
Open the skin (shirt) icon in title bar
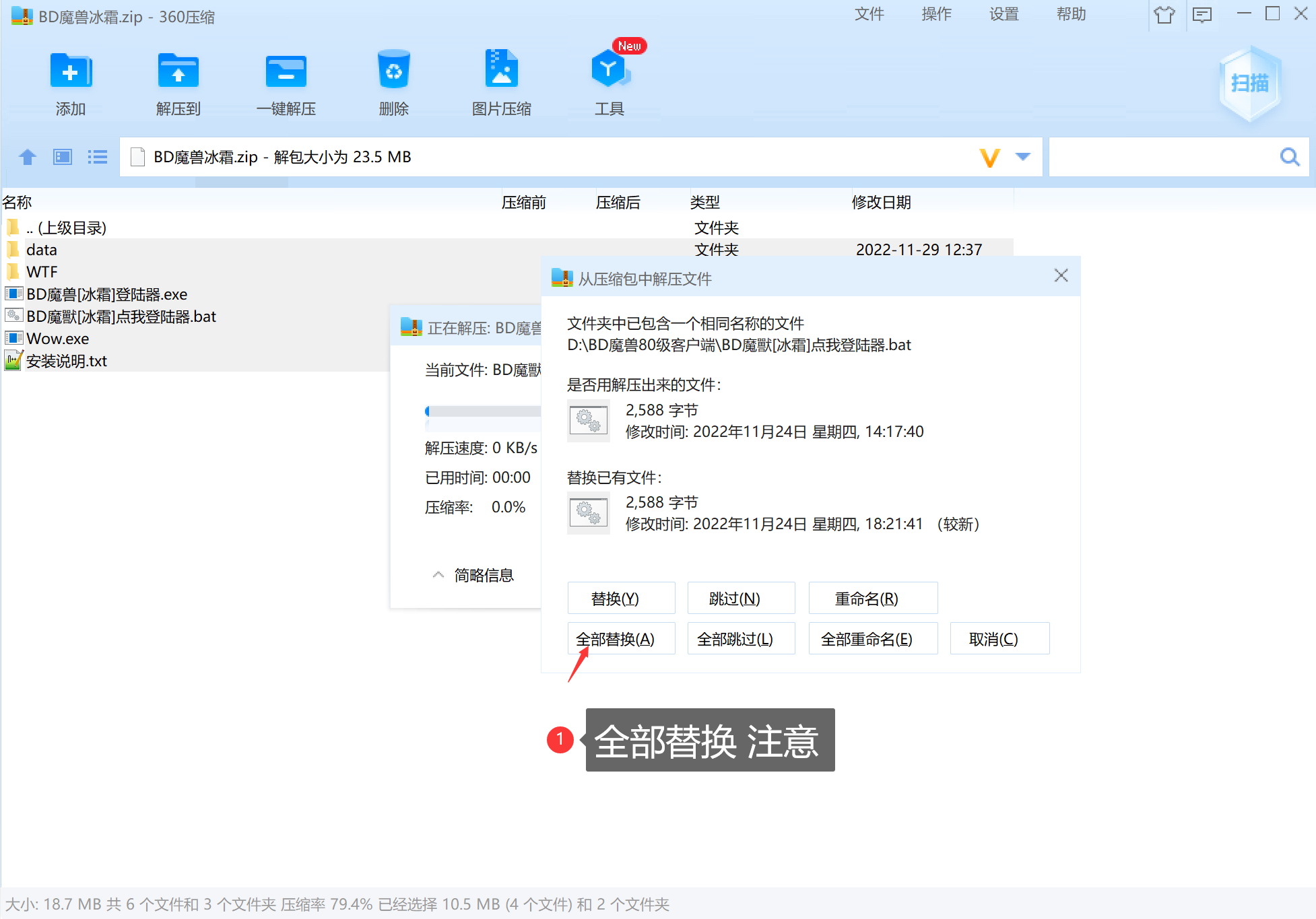(x=1164, y=15)
